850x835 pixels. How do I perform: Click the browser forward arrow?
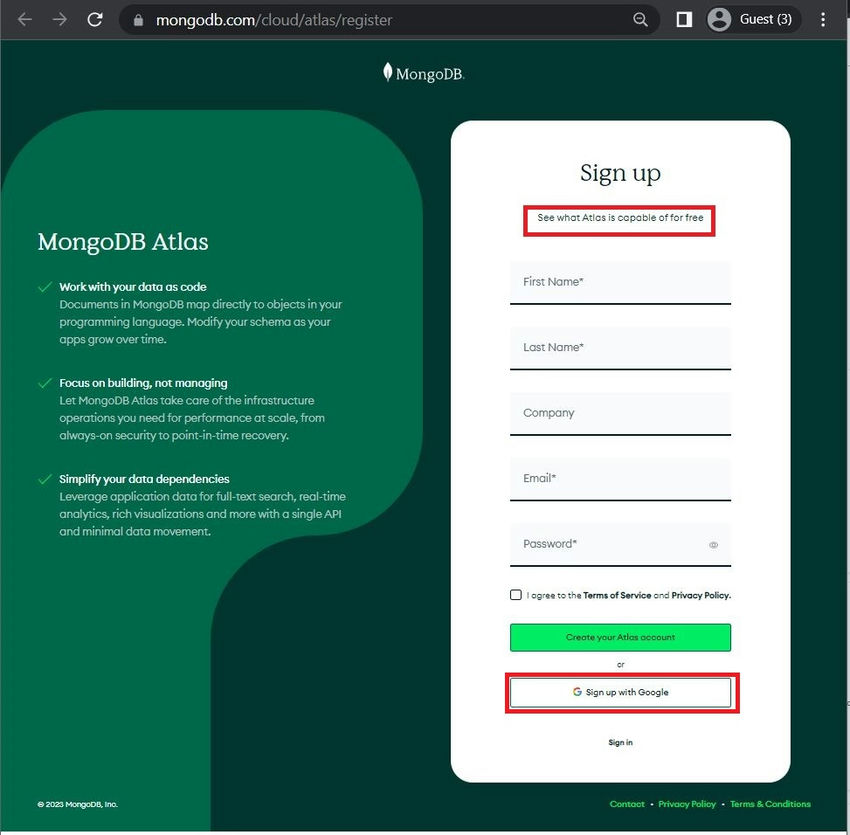pyautogui.click(x=60, y=19)
